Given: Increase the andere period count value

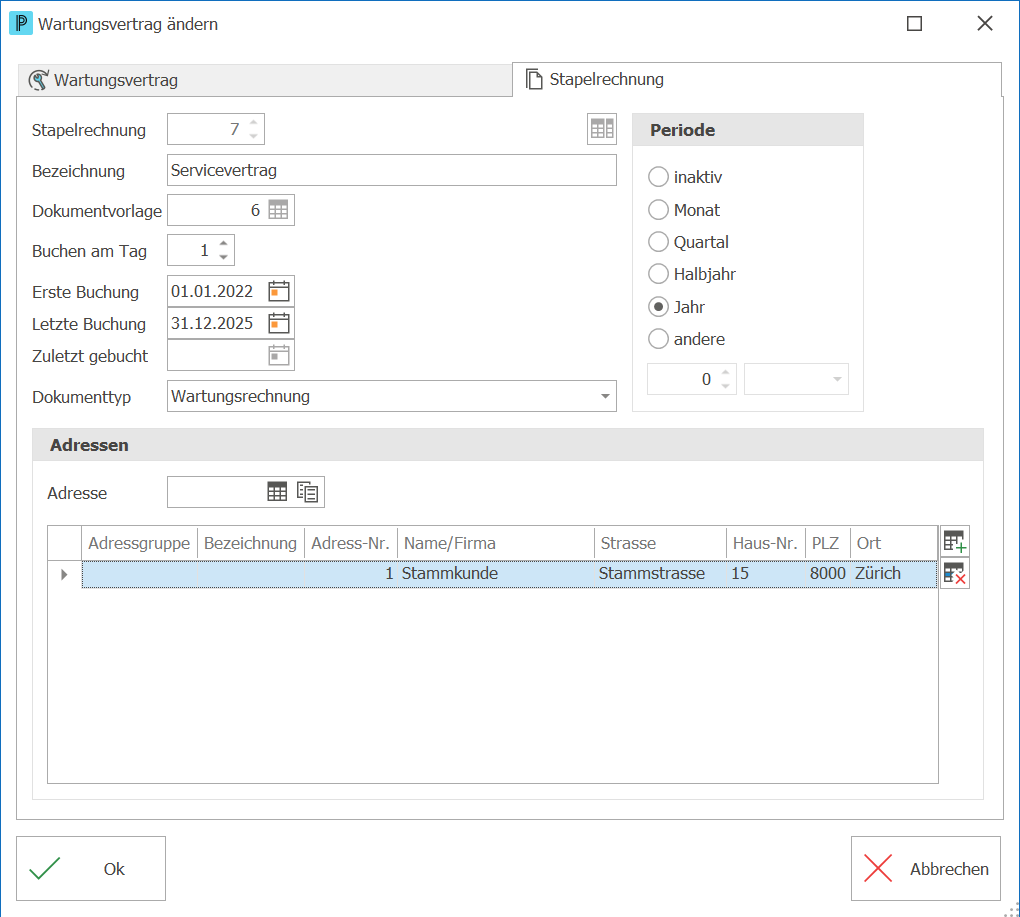Looking at the screenshot, I should [x=726, y=373].
